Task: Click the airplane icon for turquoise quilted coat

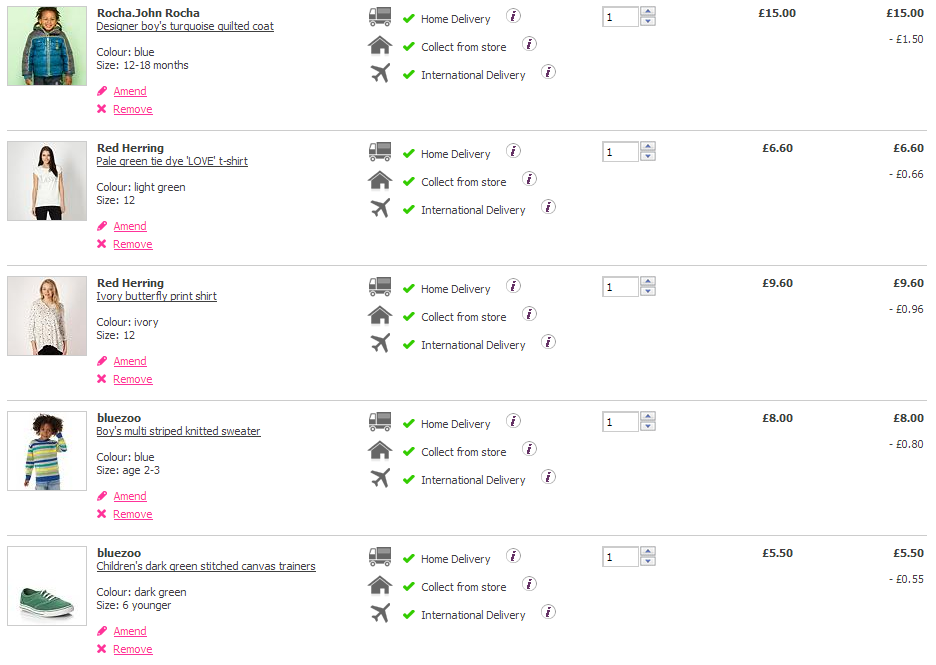Action: coord(380,73)
